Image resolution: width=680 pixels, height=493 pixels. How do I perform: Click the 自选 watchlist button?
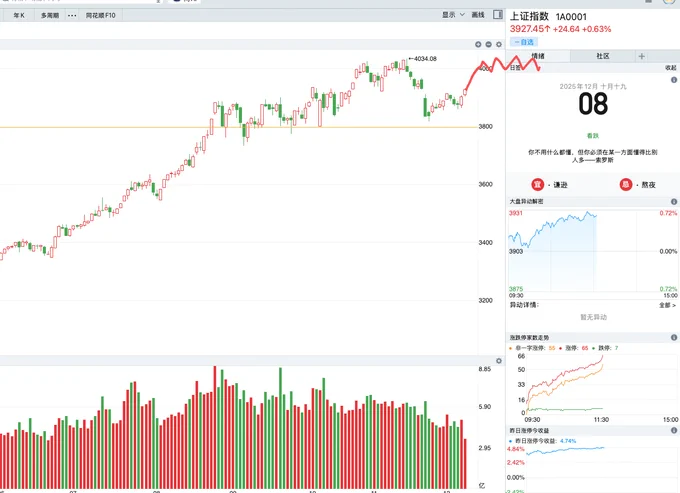click(524, 42)
